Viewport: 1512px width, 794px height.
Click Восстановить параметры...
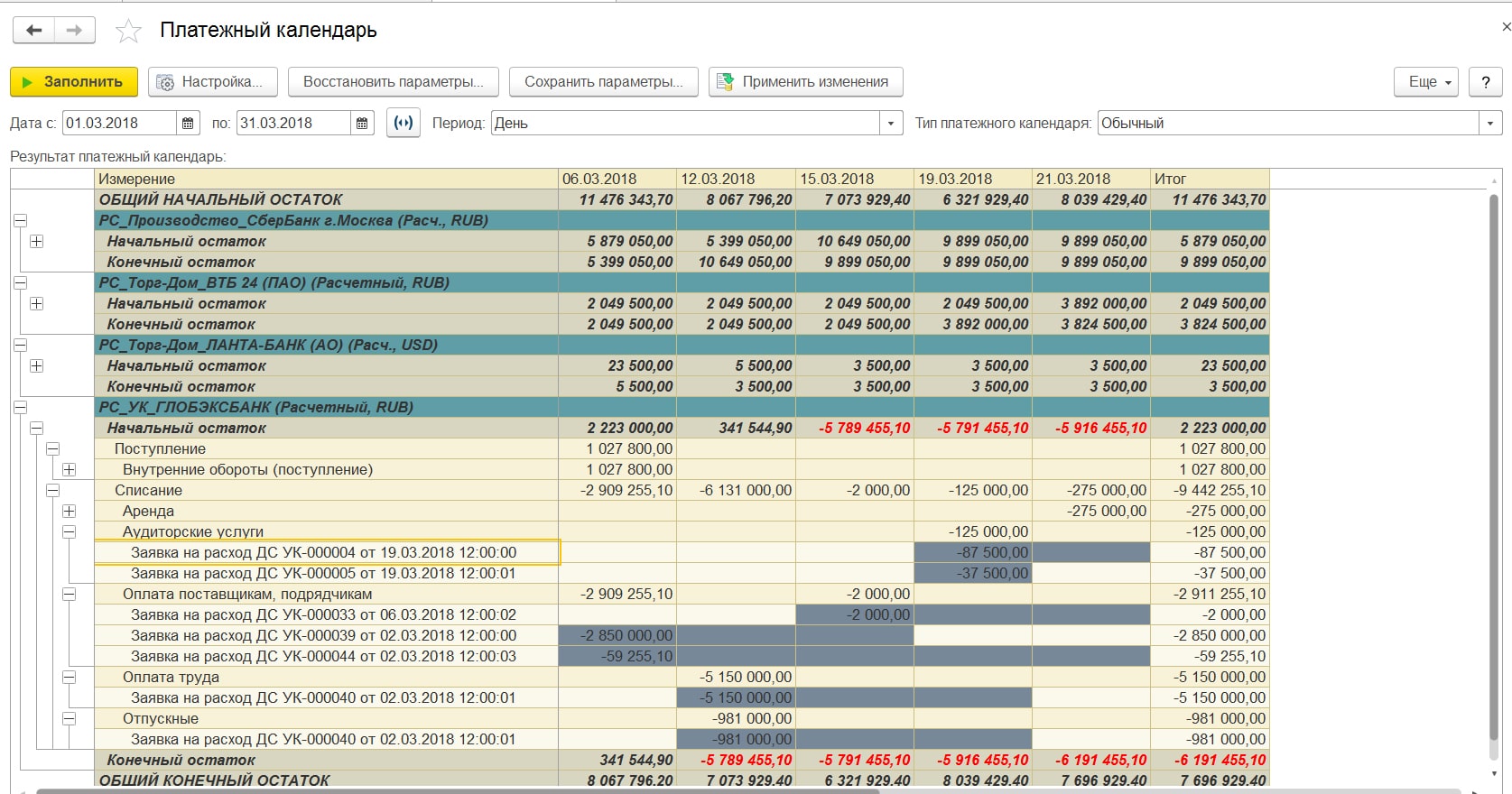coord(393,81)
